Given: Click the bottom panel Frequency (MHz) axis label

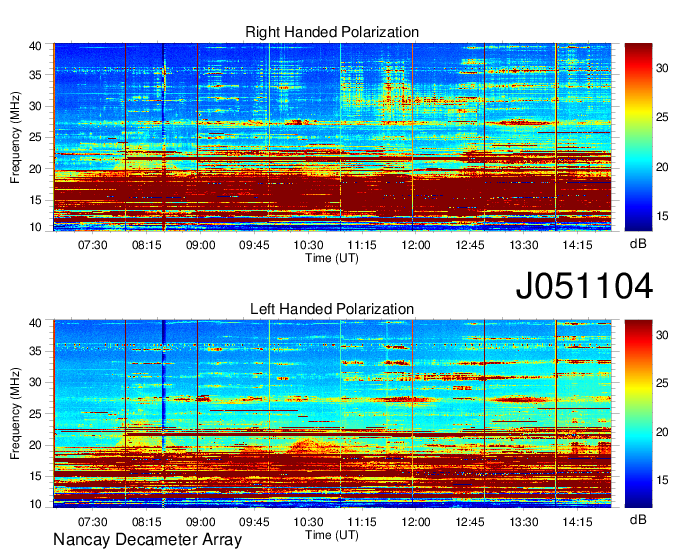Looking at the screenshot, I should 15,414.
